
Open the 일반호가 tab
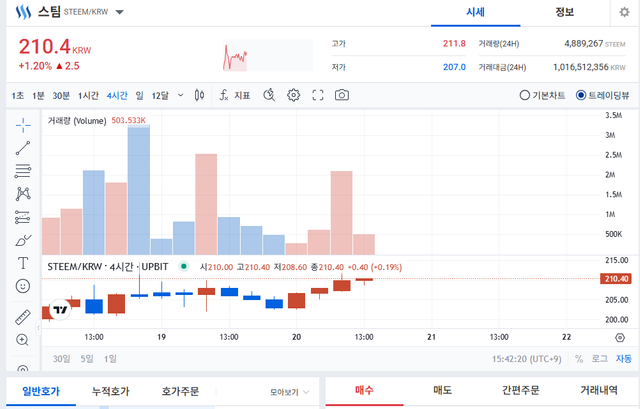[x=41, y=391]
